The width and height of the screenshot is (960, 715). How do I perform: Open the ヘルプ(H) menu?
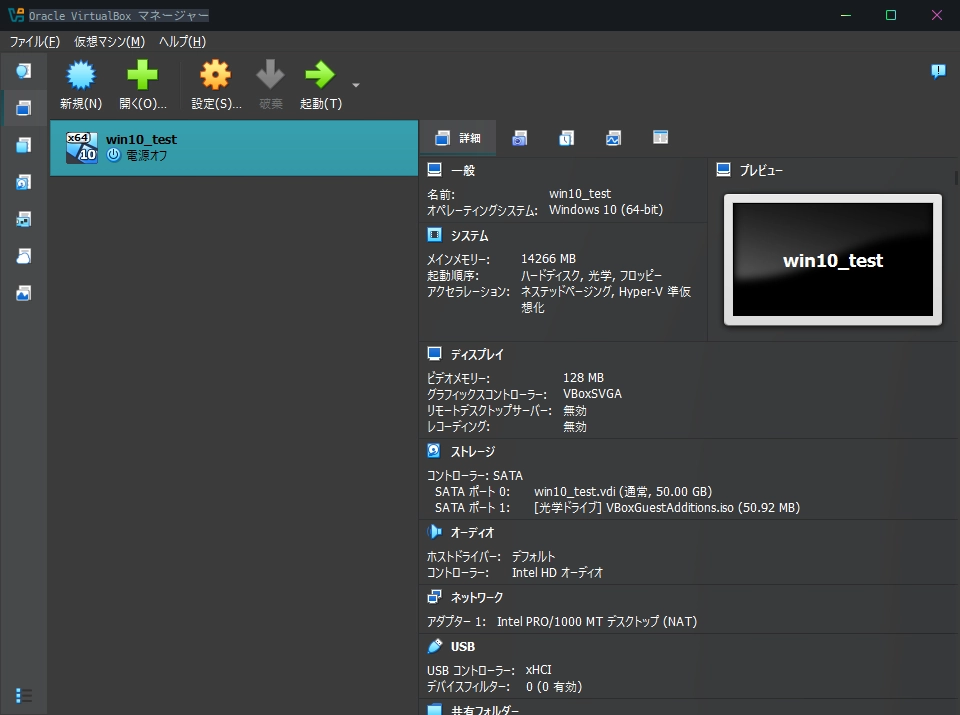pyautogui.click(x=182, y=41)
